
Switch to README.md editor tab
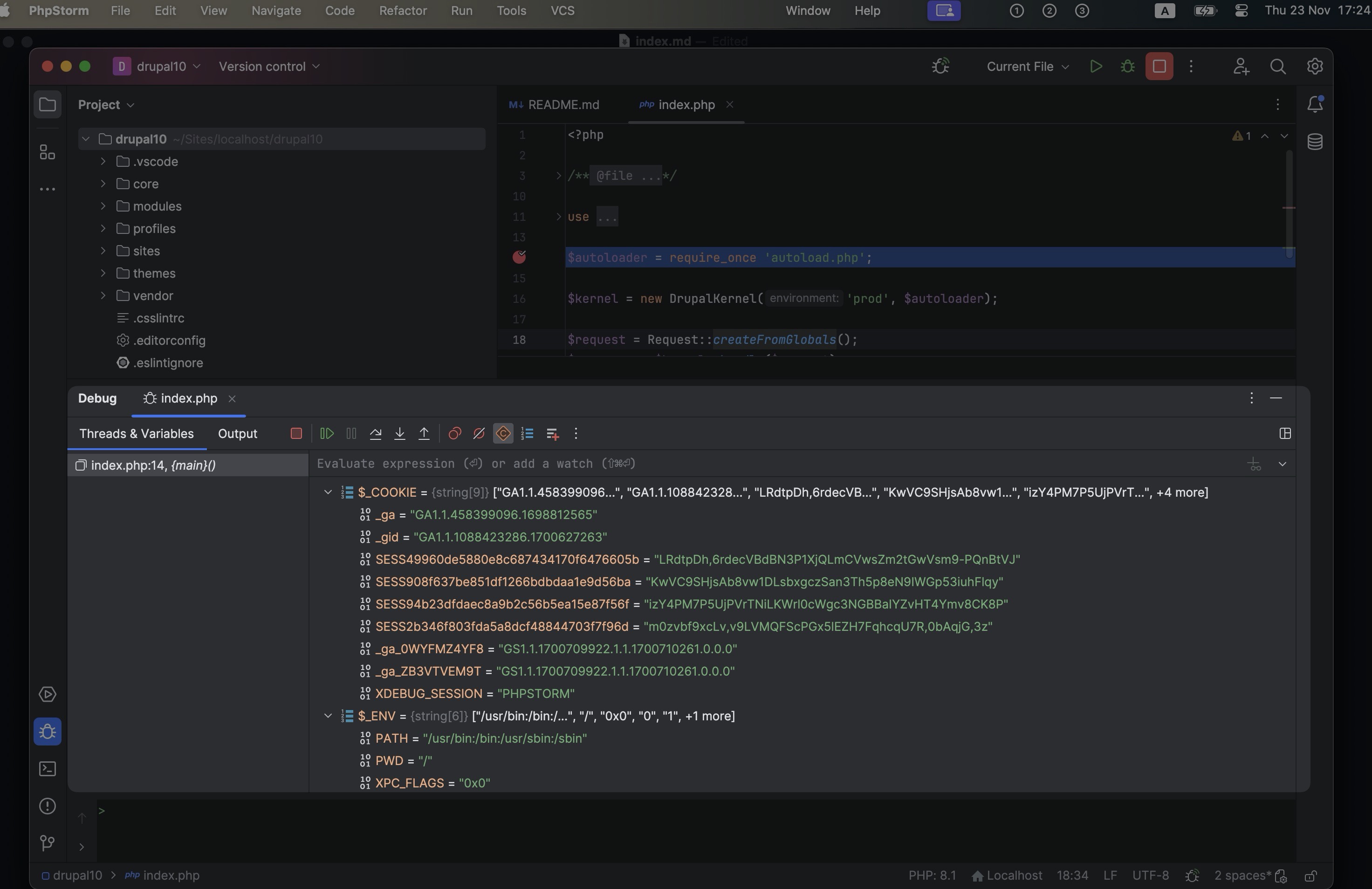(554, 104)
